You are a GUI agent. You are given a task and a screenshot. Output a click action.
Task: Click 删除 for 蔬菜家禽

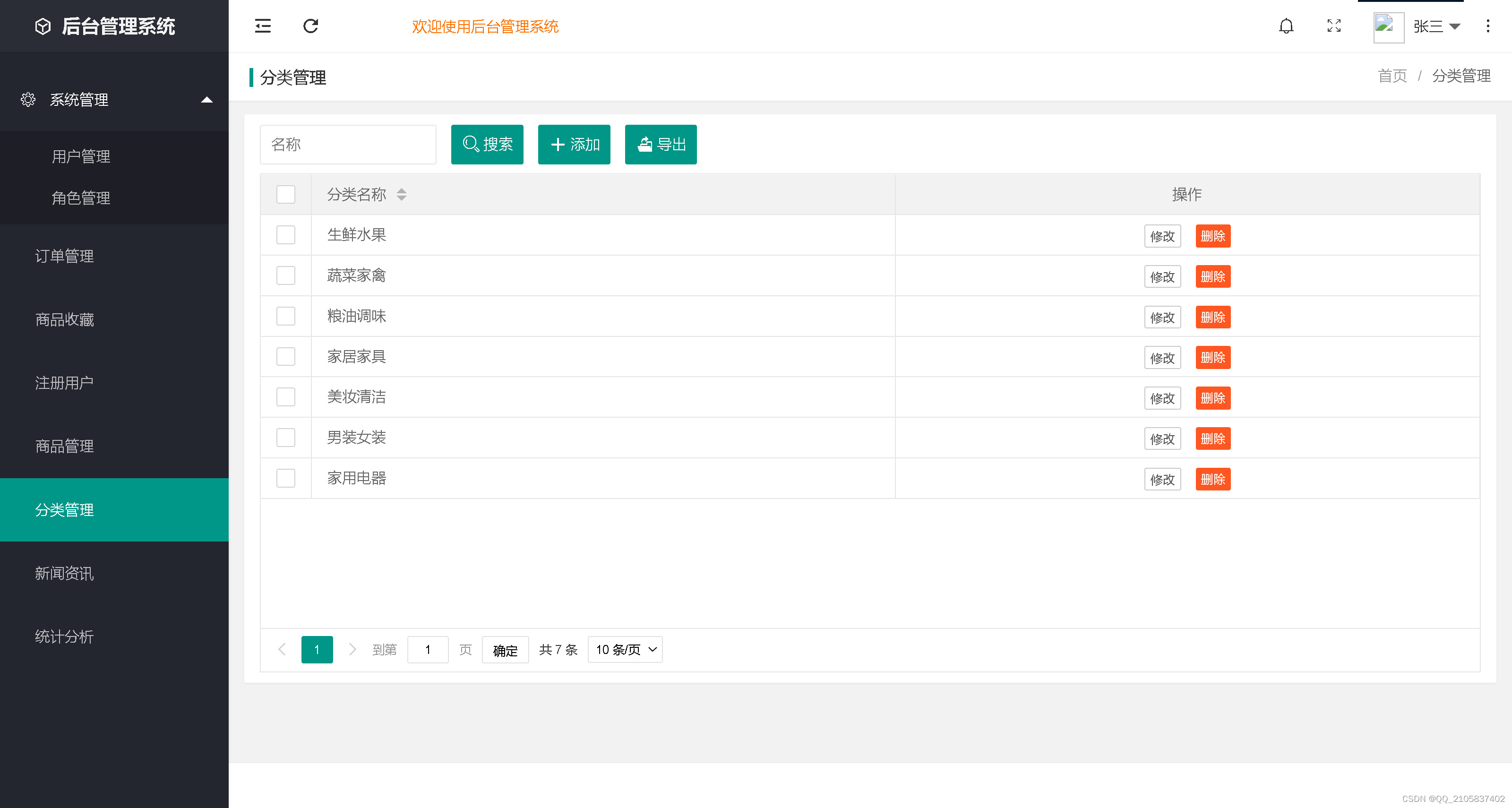pyautogui.click(x=1213, y=276)
